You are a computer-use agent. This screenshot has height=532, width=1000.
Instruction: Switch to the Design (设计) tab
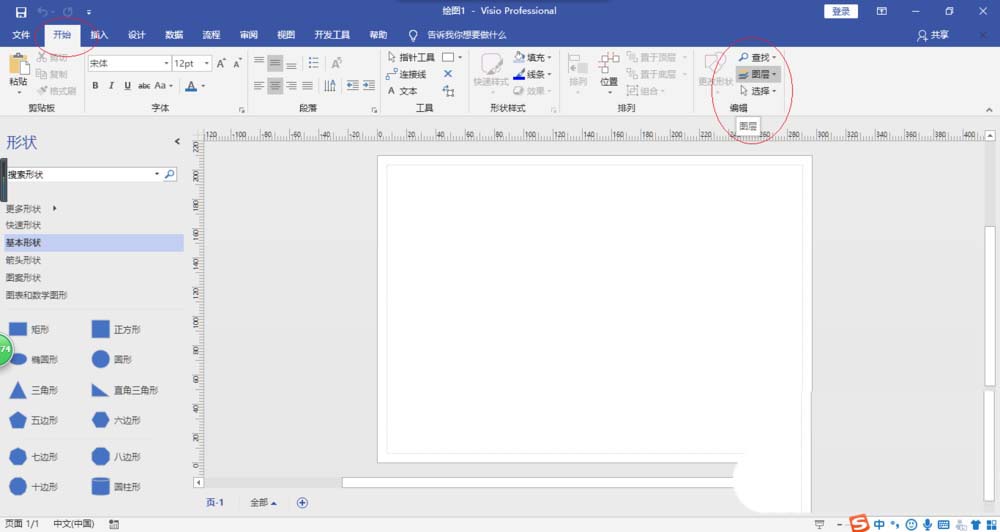[x=136, y=35]
